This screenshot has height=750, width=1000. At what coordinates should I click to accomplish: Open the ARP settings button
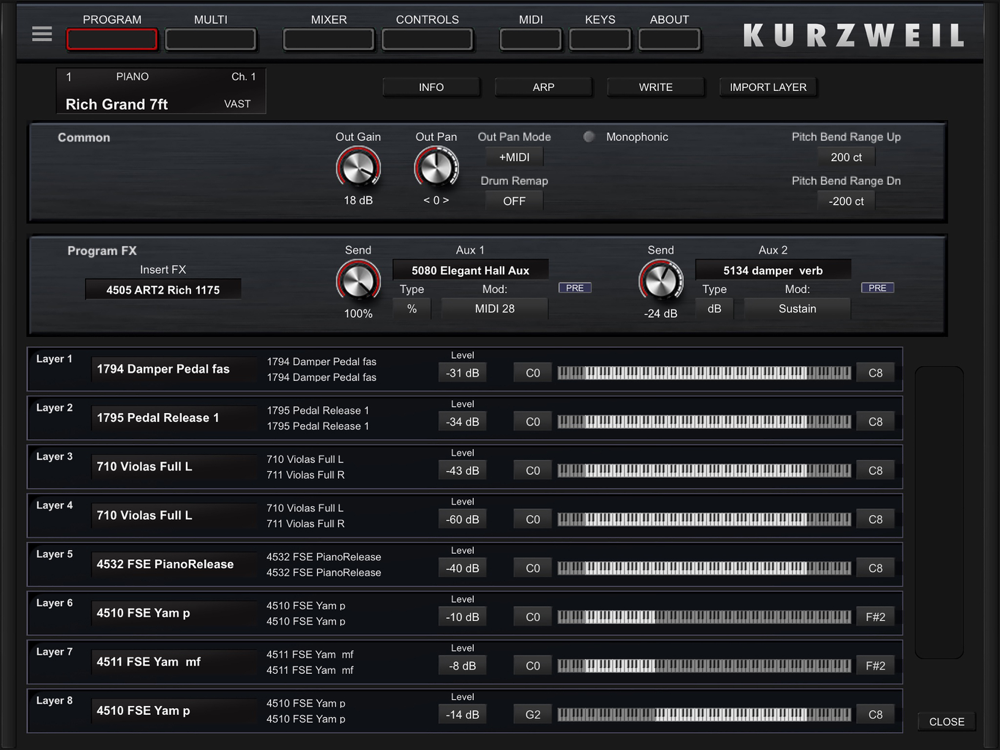[543, 87]
